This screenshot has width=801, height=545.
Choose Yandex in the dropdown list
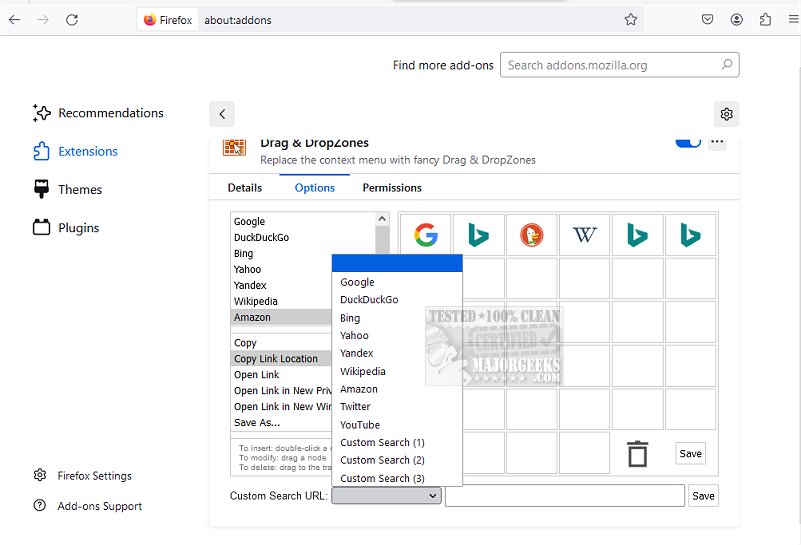pos(397,353)
